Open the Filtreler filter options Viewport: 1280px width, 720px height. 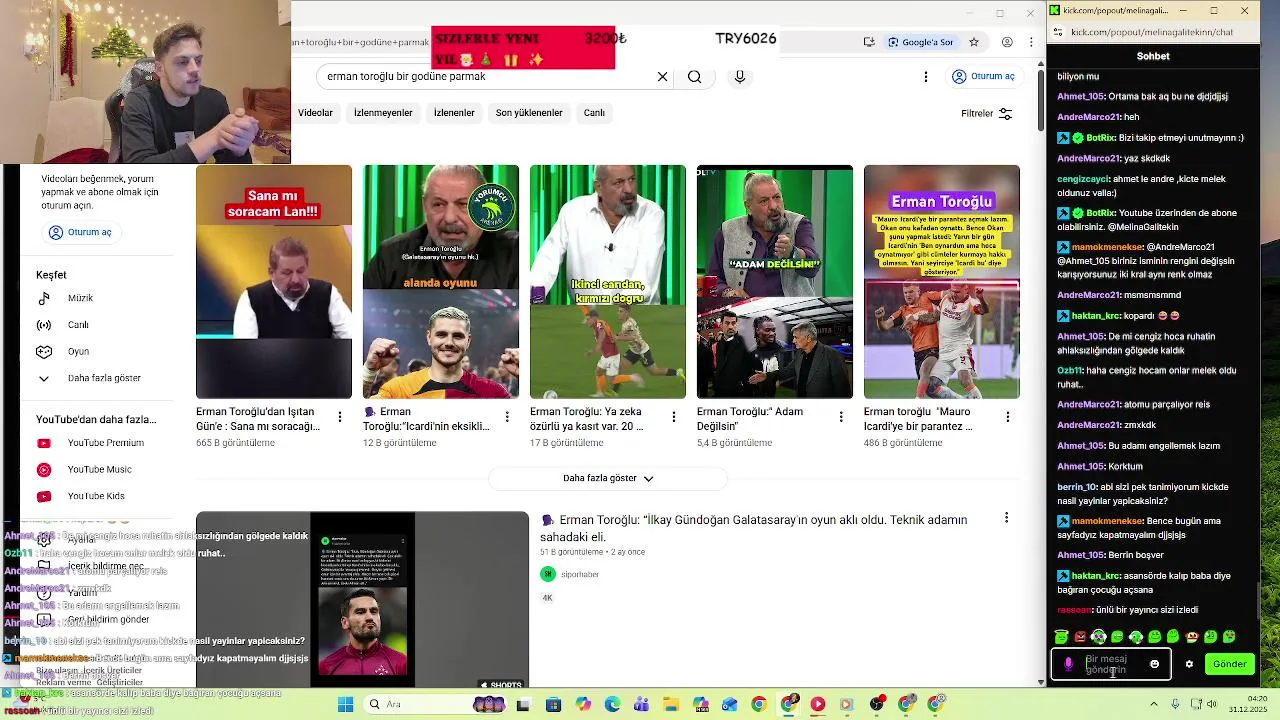987,114
